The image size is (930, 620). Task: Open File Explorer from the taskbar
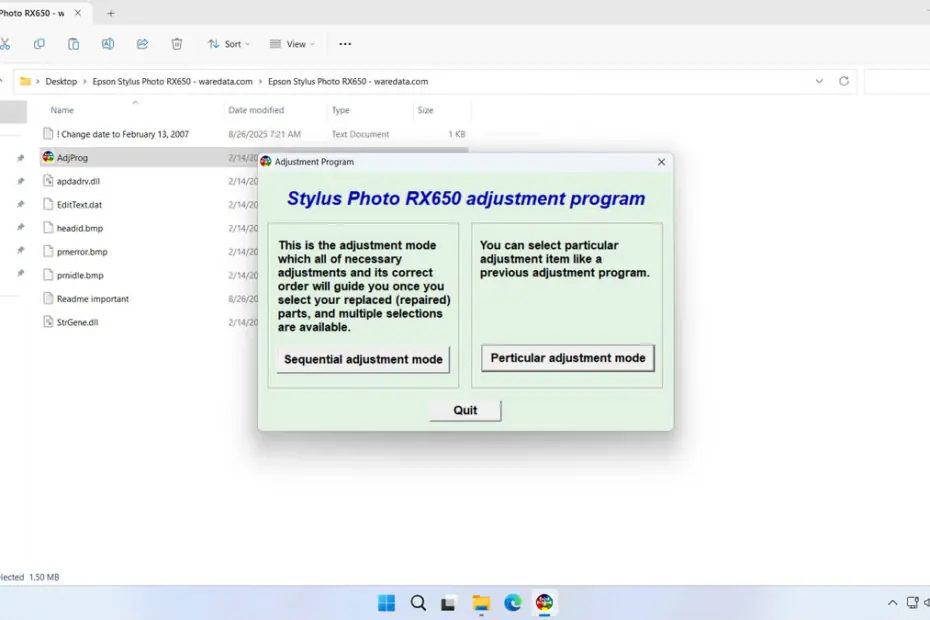click(481, 603)
